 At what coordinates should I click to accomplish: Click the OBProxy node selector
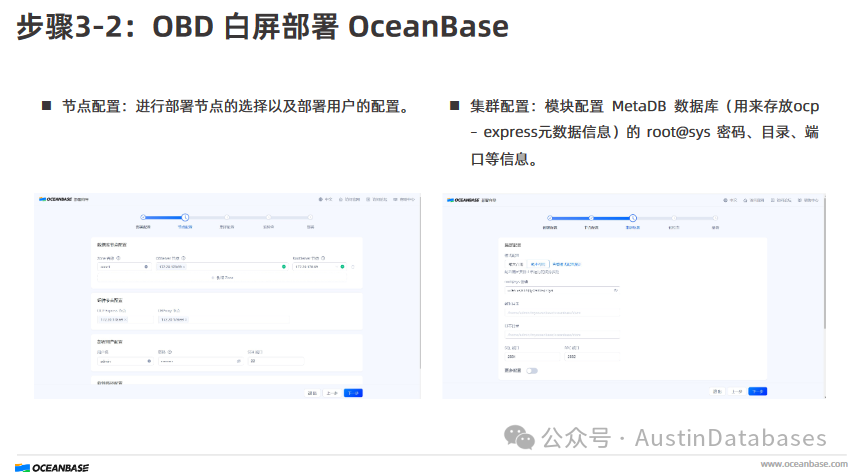pos(223,320)
